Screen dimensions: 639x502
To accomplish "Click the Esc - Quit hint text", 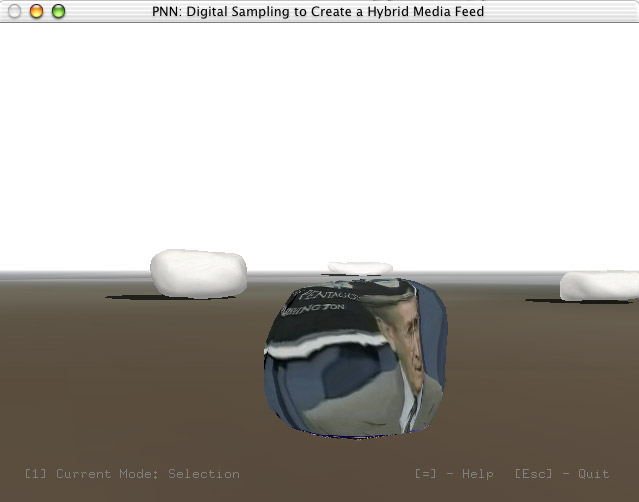I will click(562, 474).
